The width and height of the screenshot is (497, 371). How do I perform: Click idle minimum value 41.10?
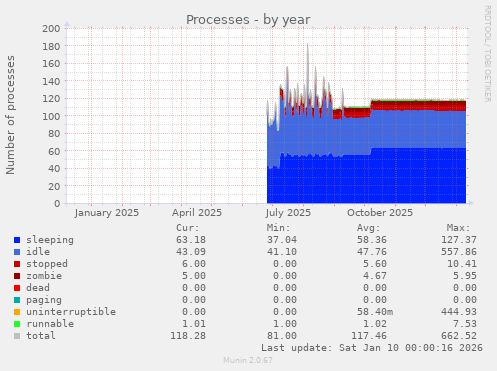(282, 252)
